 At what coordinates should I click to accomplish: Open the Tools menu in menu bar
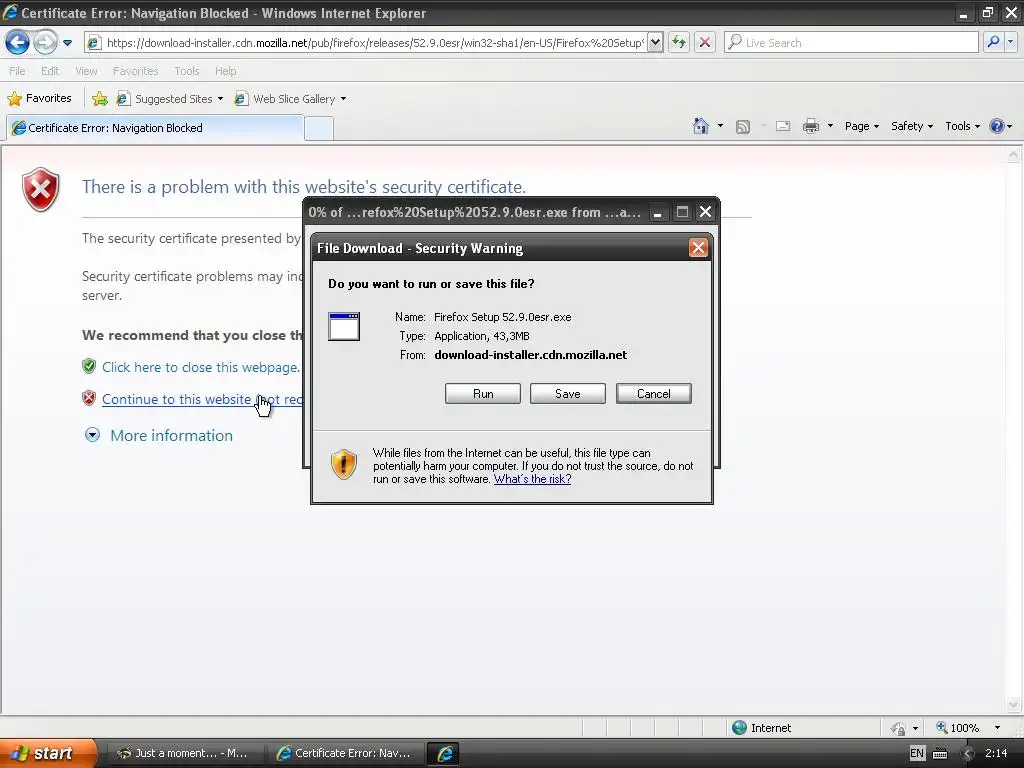[x=186, y=71]
